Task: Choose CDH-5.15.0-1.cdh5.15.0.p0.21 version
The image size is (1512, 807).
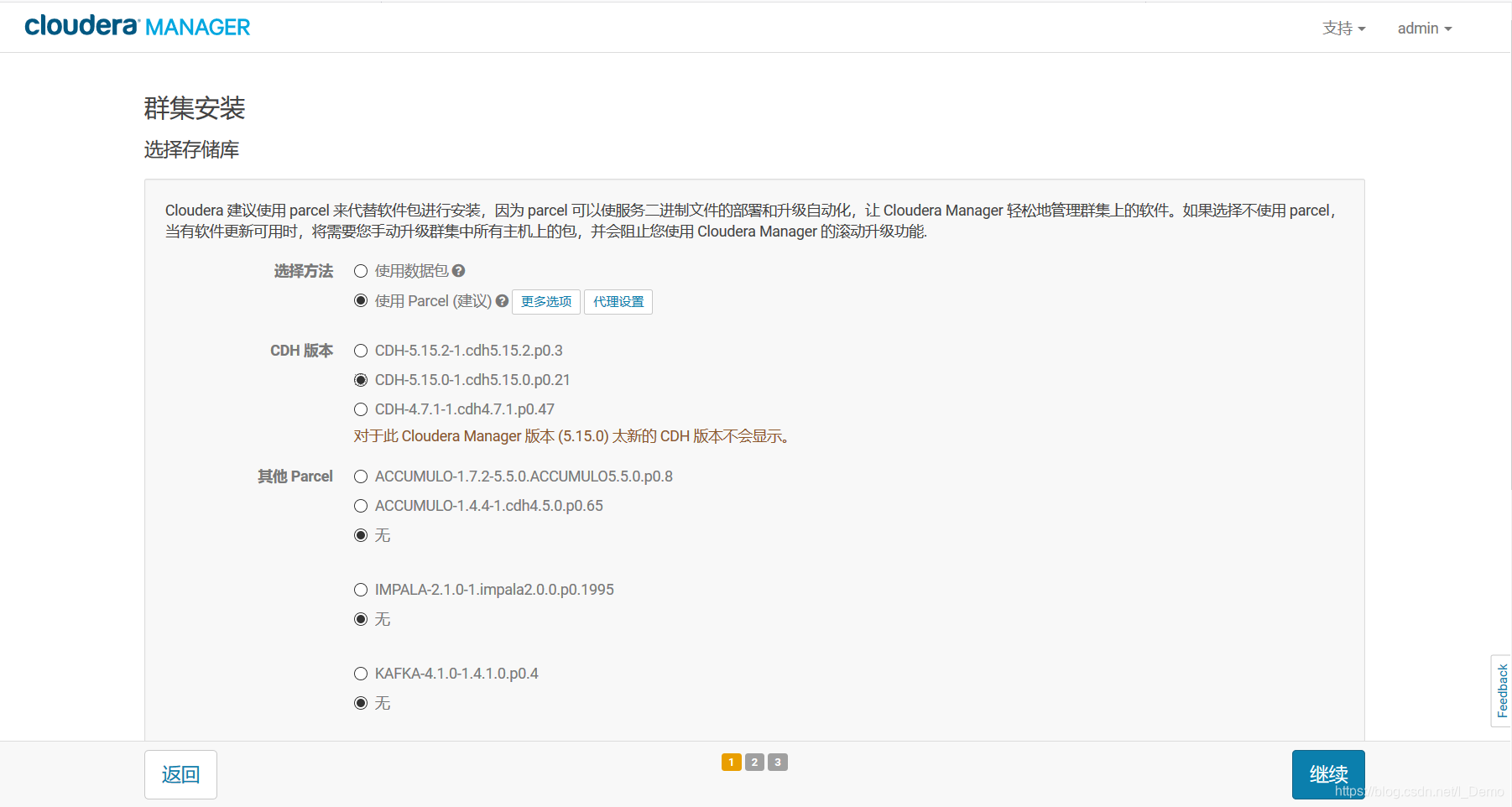Action: click(x=361, y=380)
